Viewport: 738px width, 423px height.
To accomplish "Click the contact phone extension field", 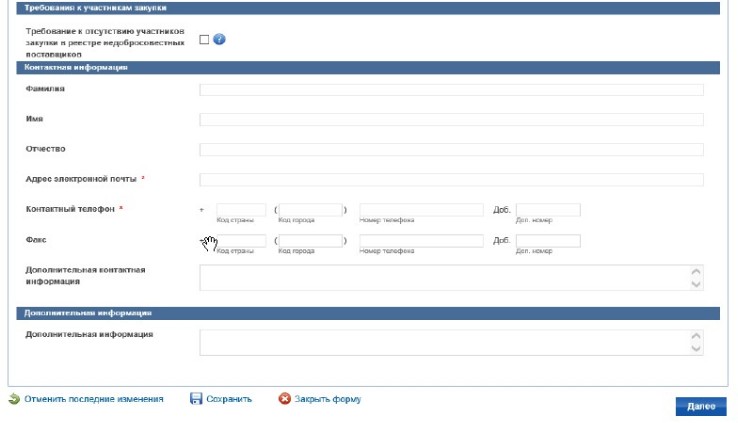I will [548, 210].
